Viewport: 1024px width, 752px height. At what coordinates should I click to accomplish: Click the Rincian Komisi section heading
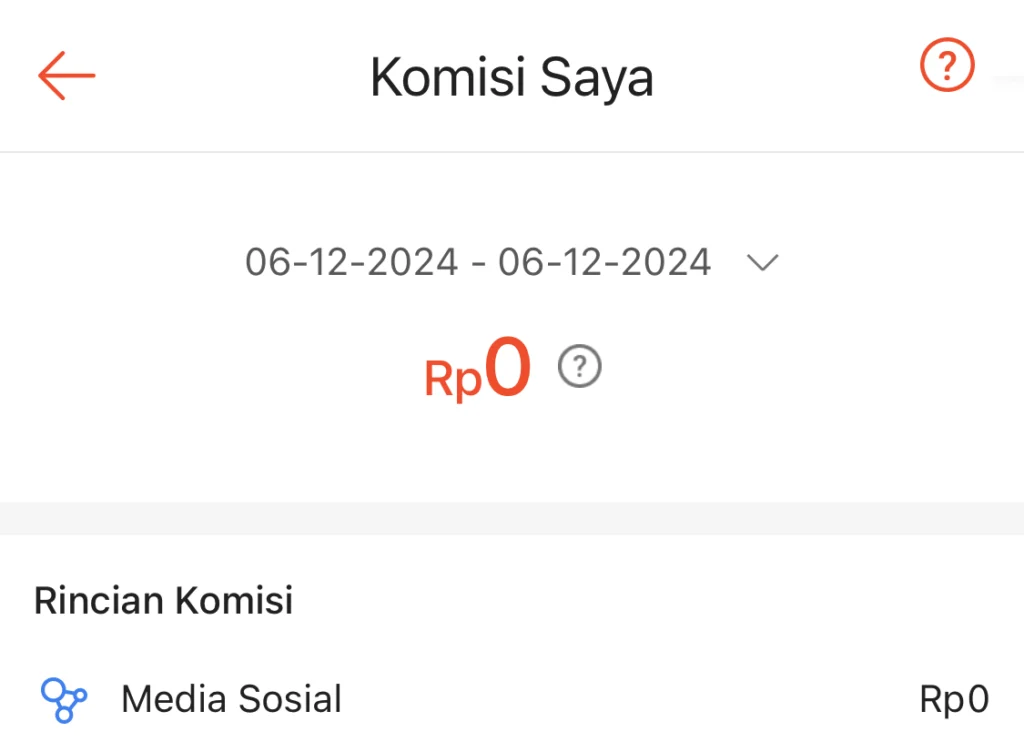click(164, 601)
